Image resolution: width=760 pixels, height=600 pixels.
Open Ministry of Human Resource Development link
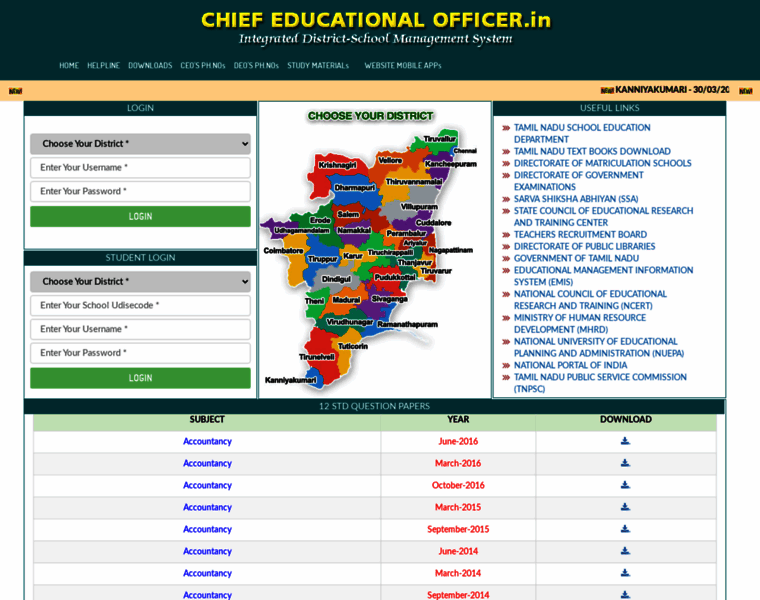(580, 323)
